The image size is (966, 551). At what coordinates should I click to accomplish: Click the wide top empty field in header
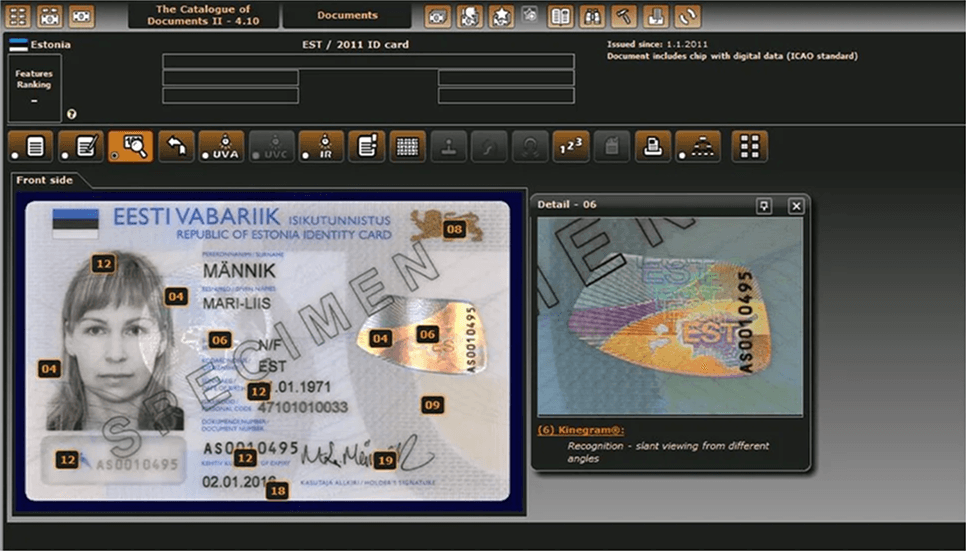tap(368, 61)
